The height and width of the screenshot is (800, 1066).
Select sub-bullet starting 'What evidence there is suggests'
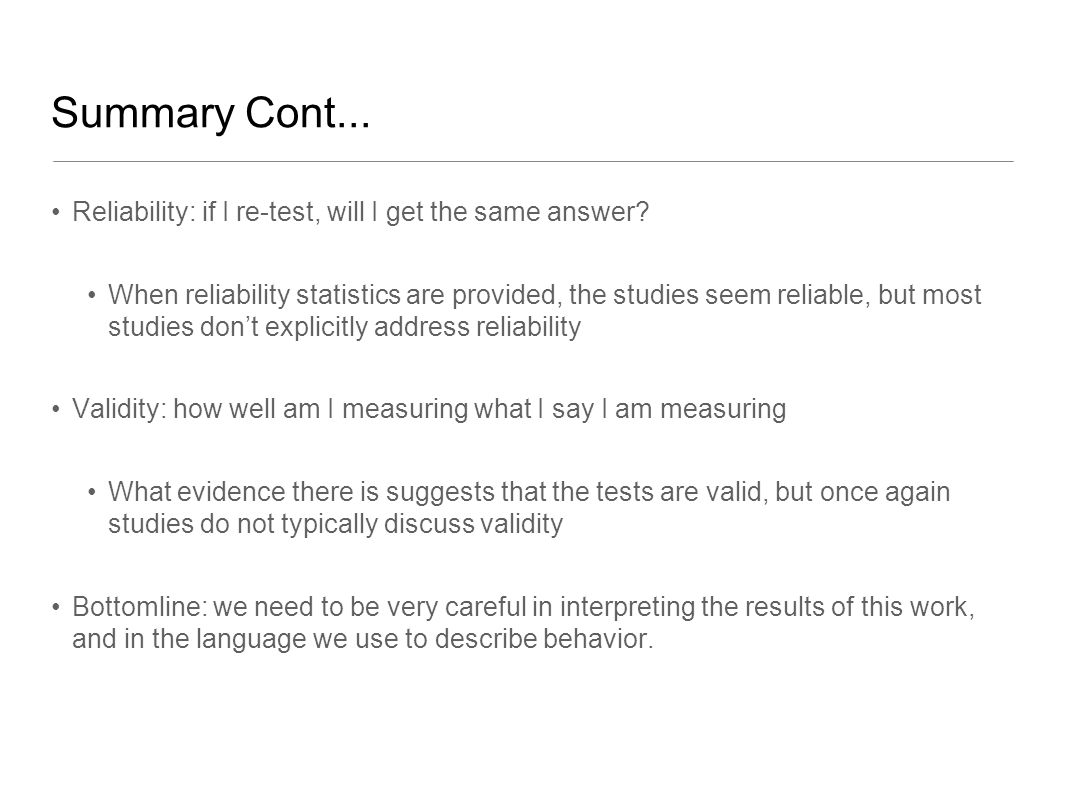(529, 508)
